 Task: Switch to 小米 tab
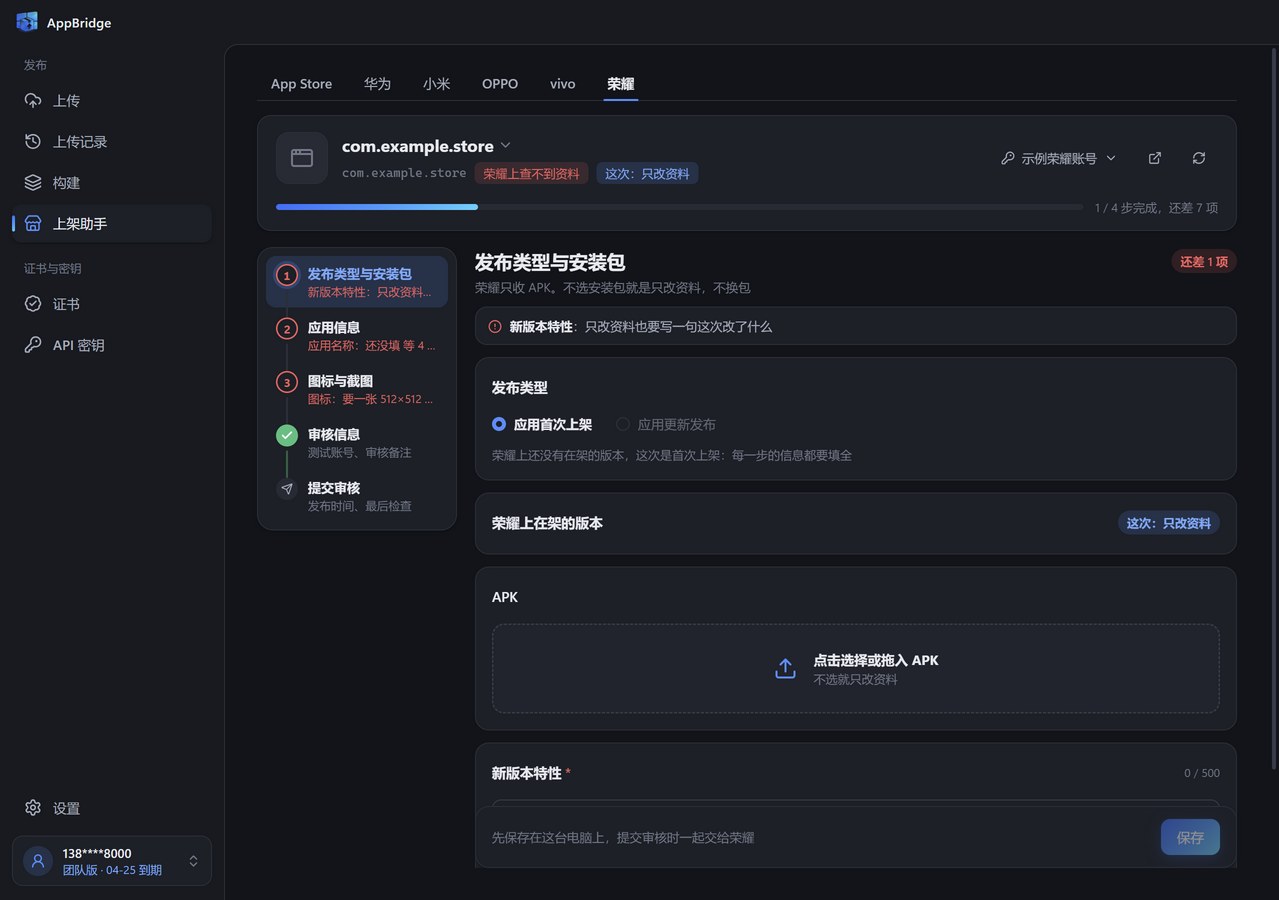[x=436, y=84]
